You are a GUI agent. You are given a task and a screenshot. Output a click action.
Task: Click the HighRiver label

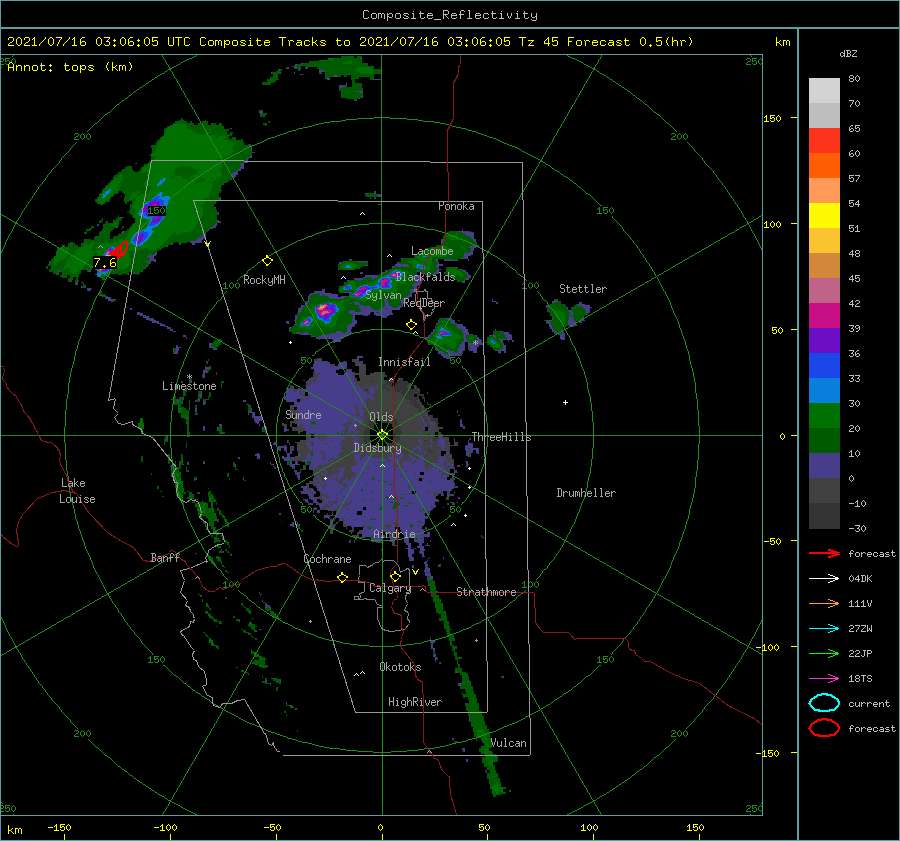click(414, 702)
